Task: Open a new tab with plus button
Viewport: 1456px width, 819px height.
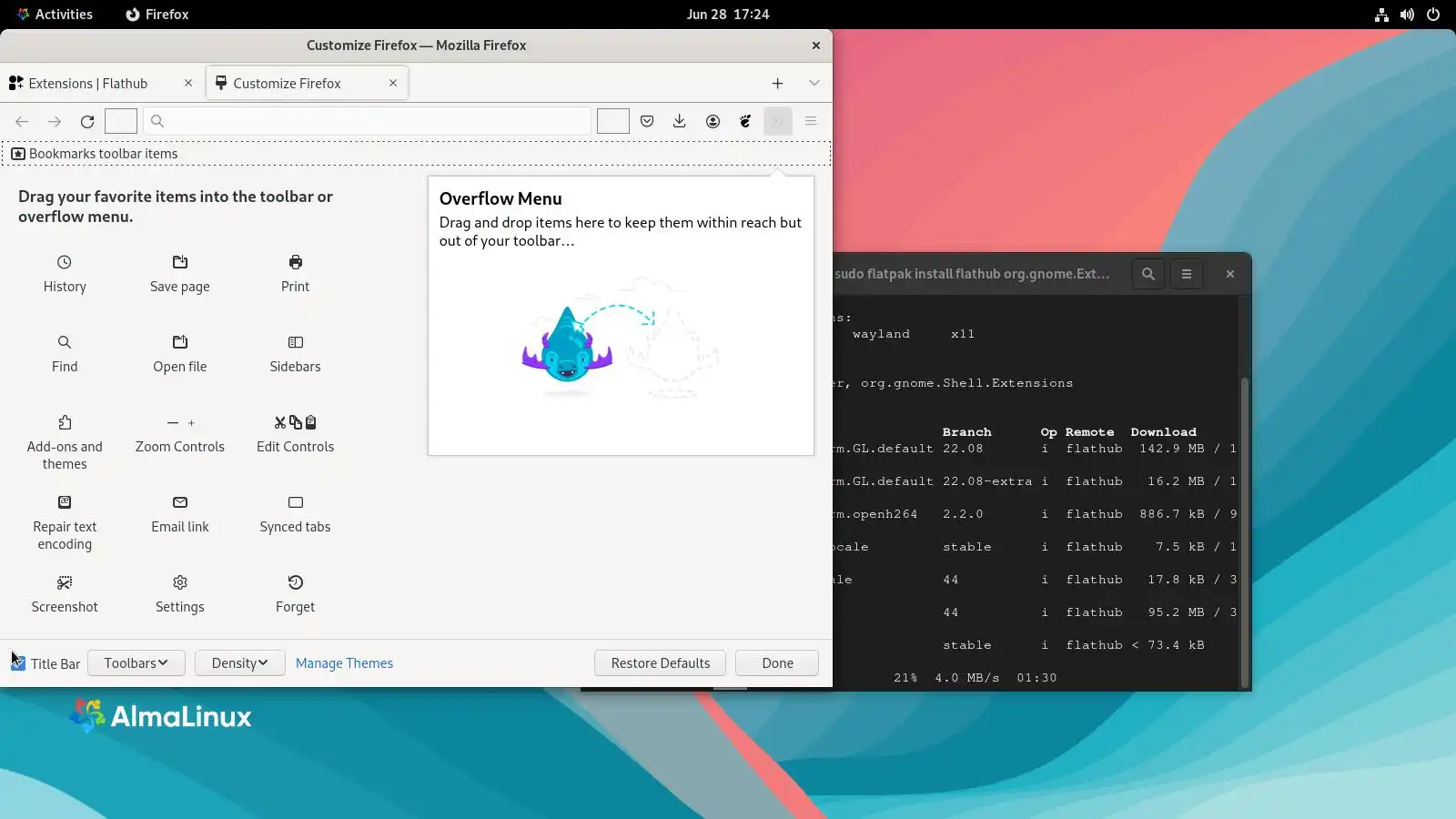Action: (x=778, y=83)
